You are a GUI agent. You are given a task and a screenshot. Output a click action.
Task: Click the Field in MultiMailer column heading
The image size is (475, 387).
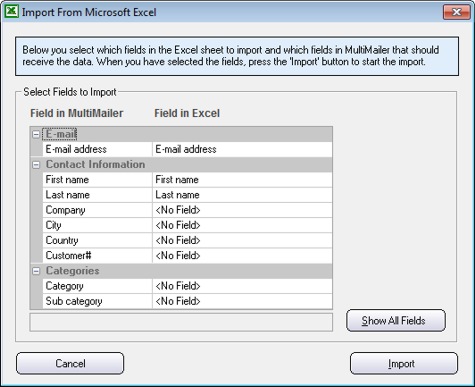click(77, 113)
